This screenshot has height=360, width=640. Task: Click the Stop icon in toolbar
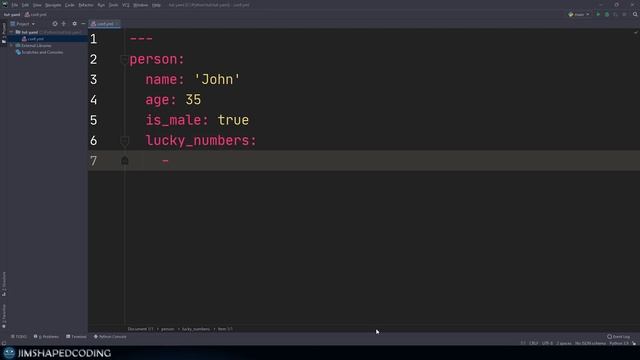click(x=624, y=14)
